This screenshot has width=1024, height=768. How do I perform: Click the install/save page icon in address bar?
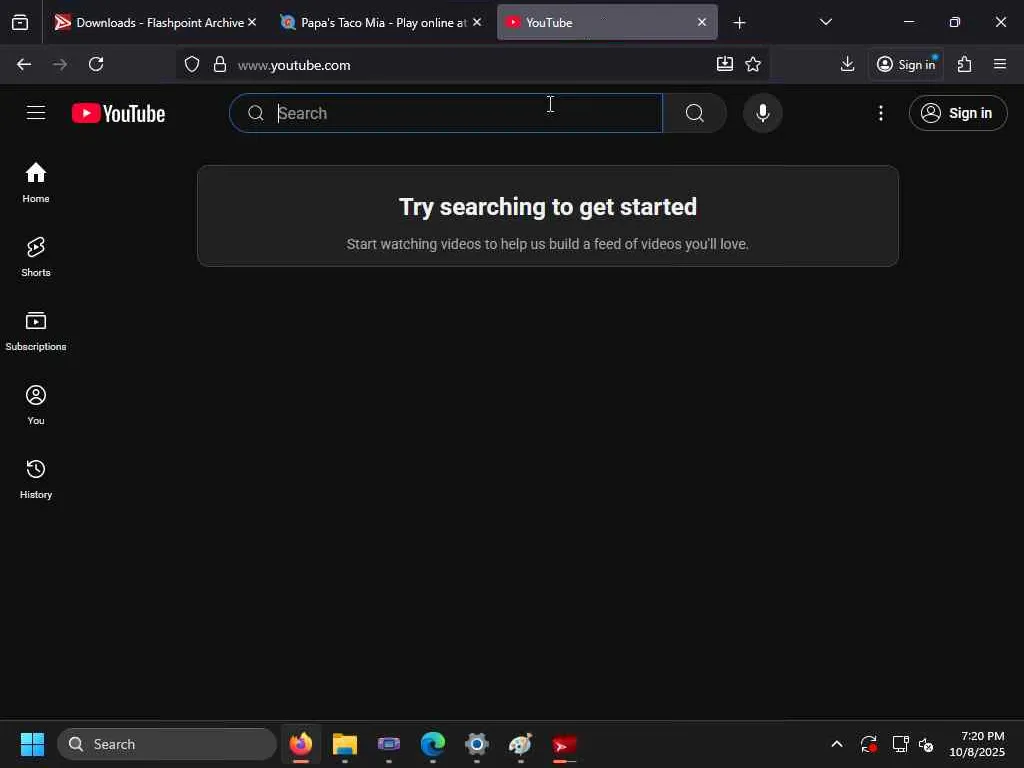pyautogui.click(x=724, y=64)
